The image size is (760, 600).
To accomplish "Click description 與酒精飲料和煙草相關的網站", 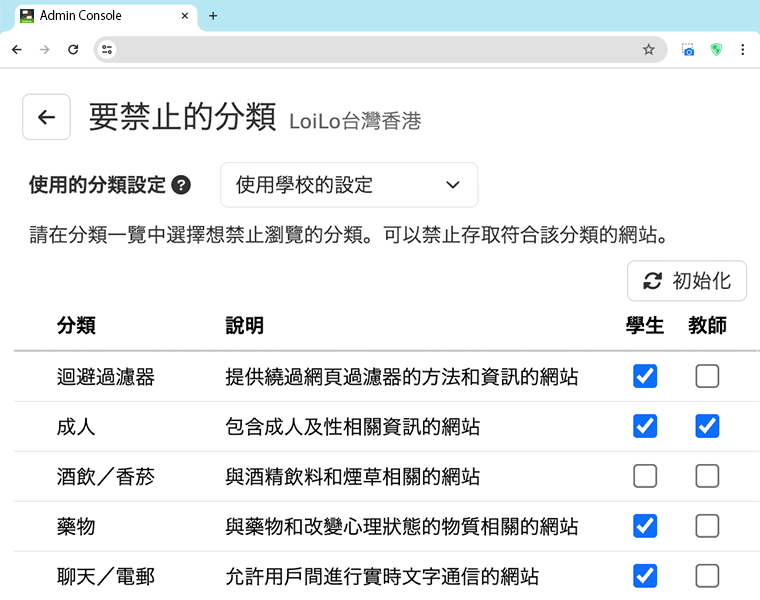I will [x=353, y=476].
